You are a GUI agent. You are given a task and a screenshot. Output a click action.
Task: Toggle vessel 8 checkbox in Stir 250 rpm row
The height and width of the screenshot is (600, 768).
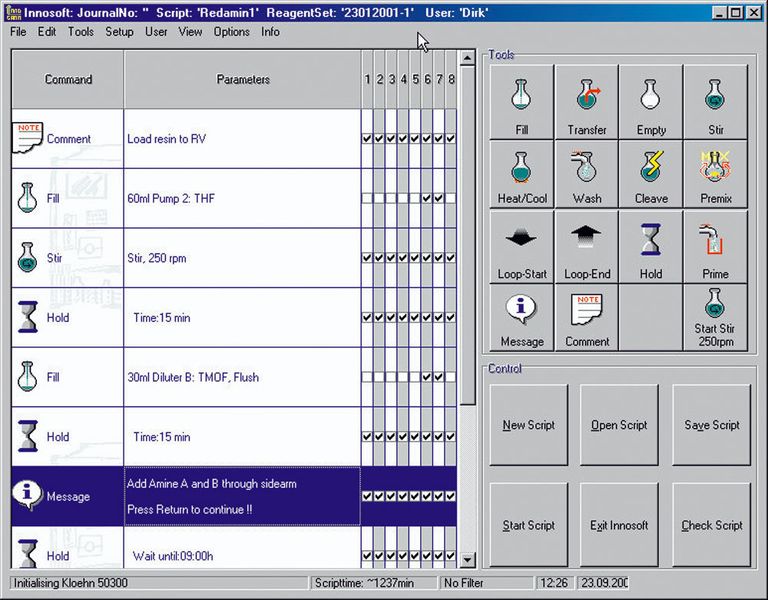point(451,258)
